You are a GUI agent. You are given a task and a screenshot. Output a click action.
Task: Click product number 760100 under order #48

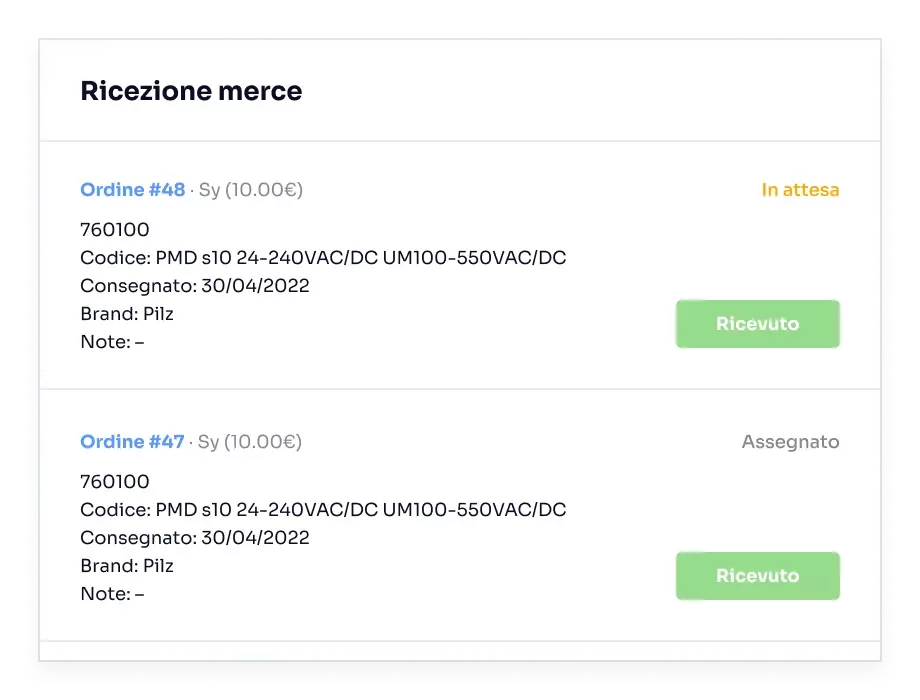tap(114, 231)
